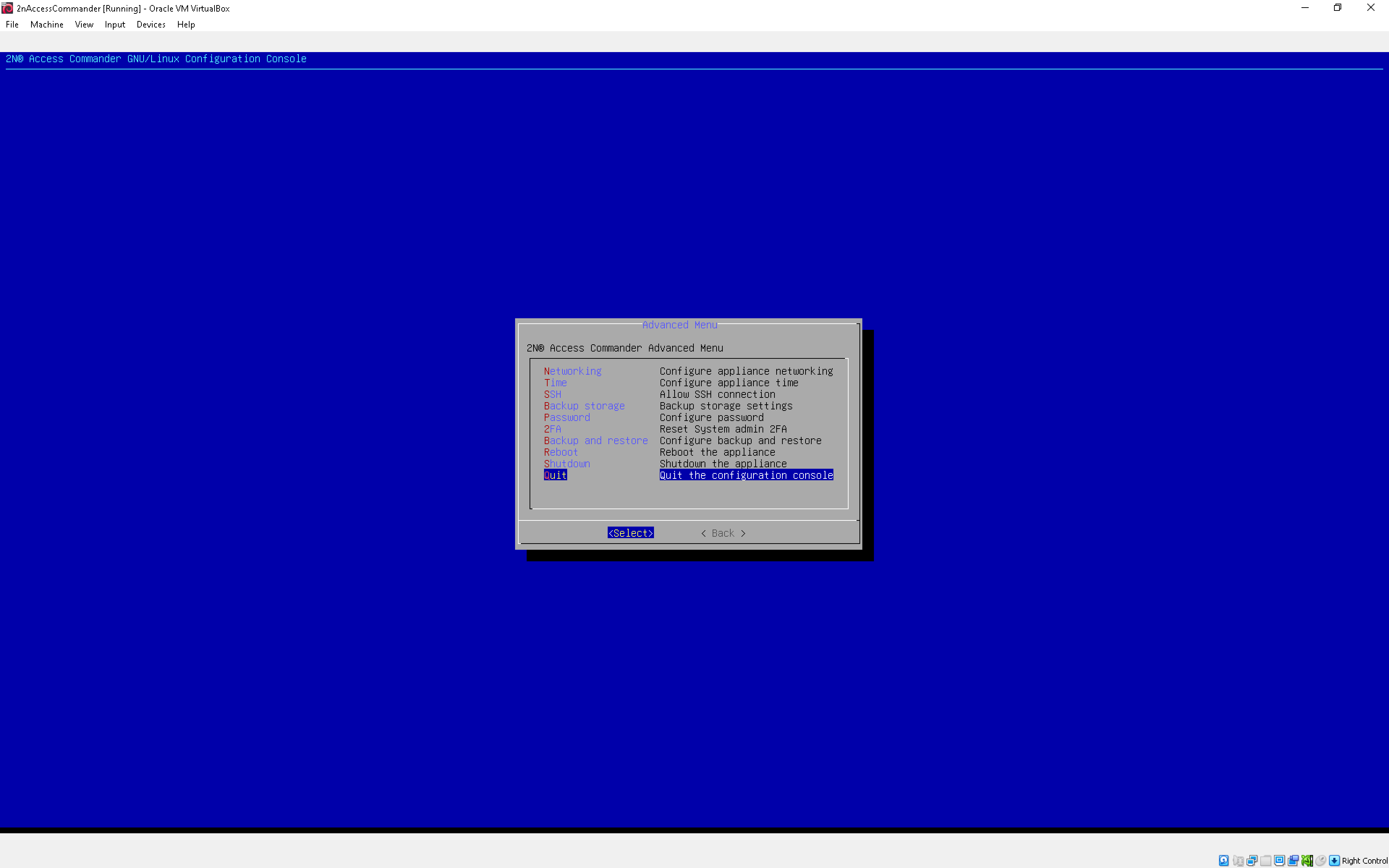Select the Backup storage entry
The width and height of the screenshot is (1389, 868).
(x=584, y=406)
